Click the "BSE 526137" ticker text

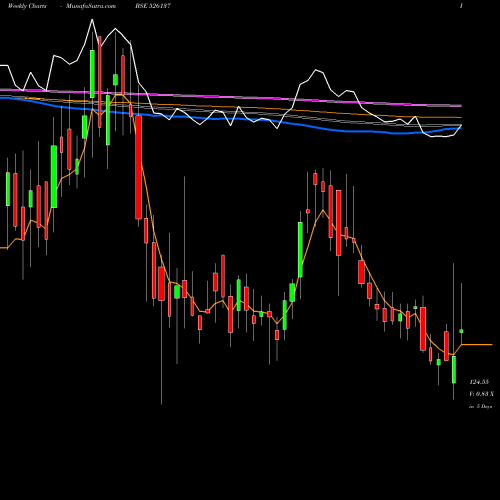pos(154,6)
